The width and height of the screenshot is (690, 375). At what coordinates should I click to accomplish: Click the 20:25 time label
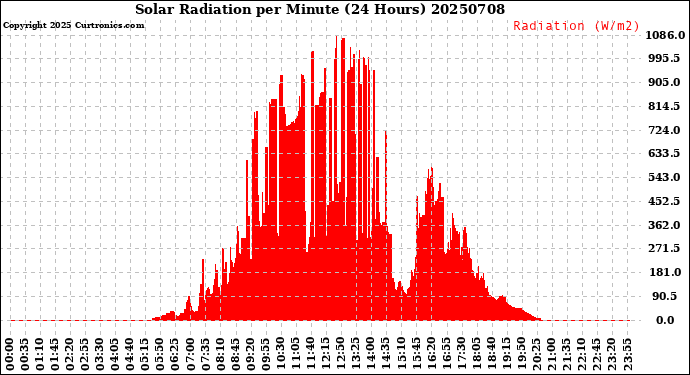[536, 355]
